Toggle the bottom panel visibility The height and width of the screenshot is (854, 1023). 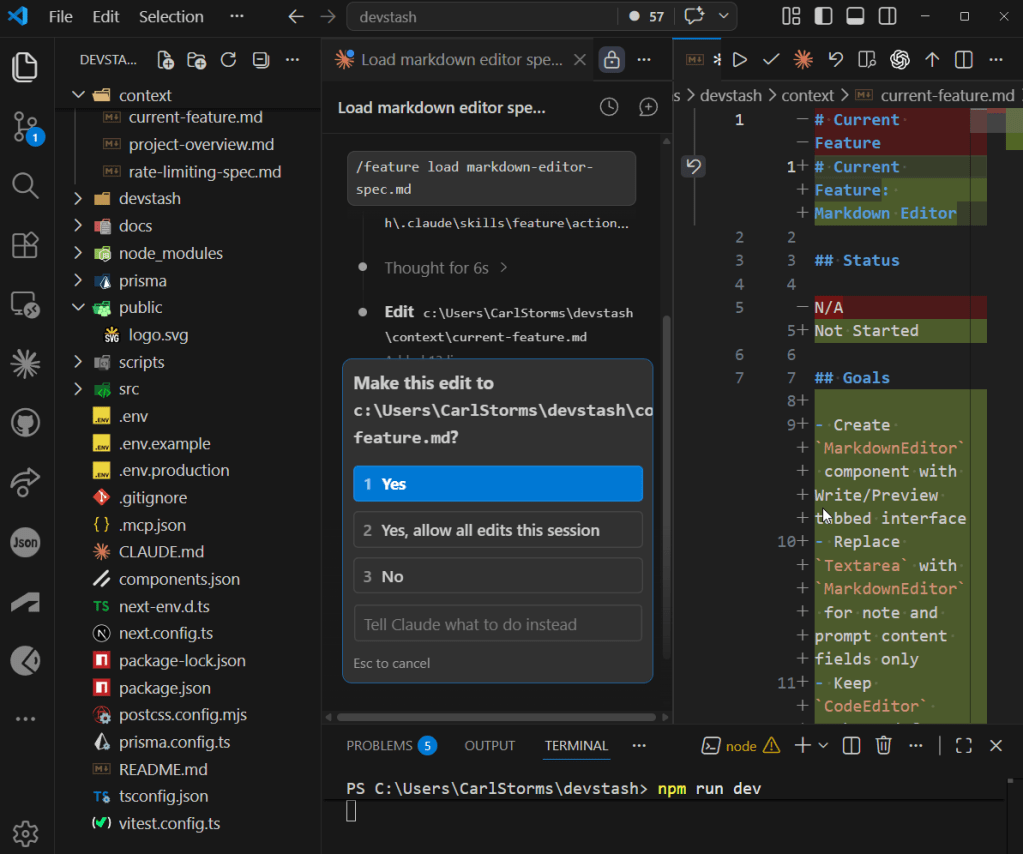point(855,16)
